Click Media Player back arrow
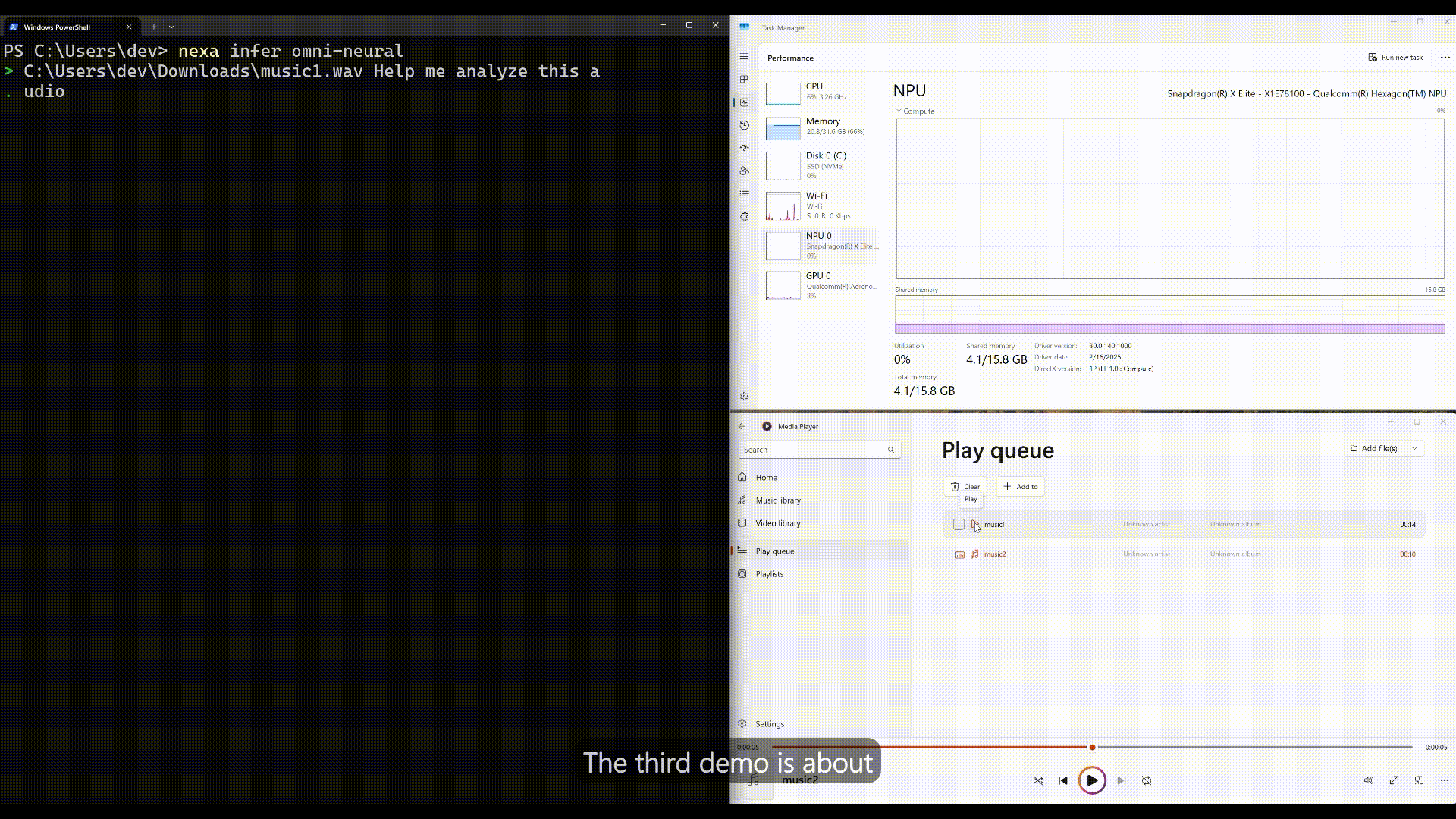Screen dimensions: 1456x819 click(x=742, y=426)
